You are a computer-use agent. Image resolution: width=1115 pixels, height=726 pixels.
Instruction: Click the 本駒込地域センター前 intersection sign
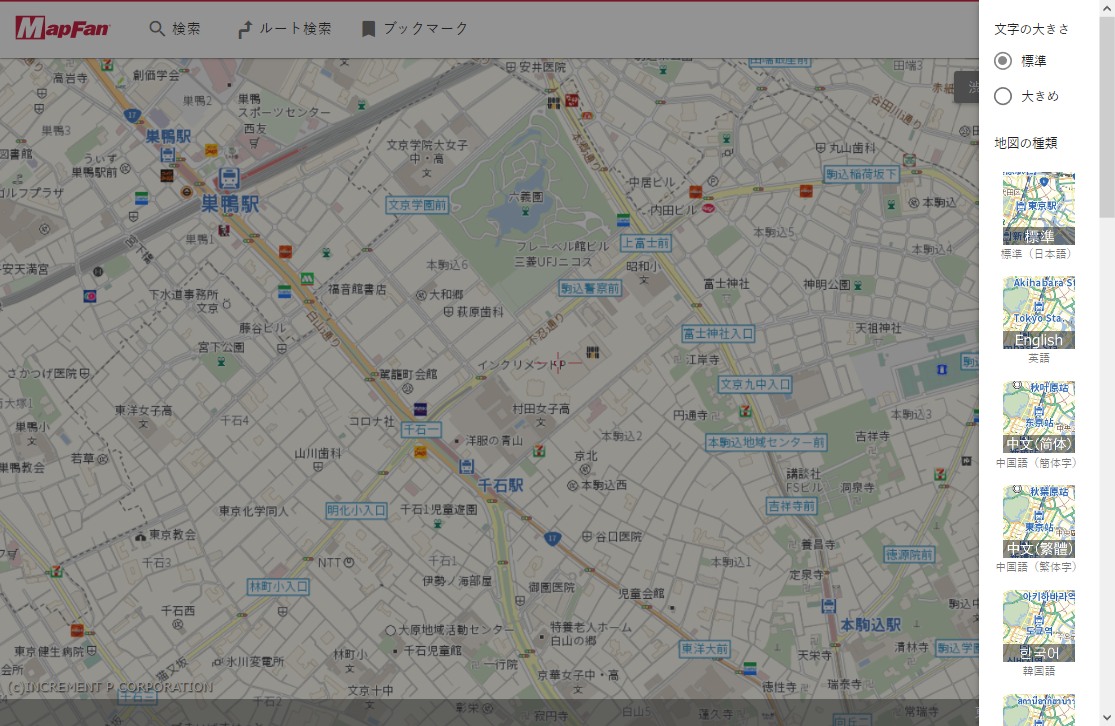click(766, 442)
